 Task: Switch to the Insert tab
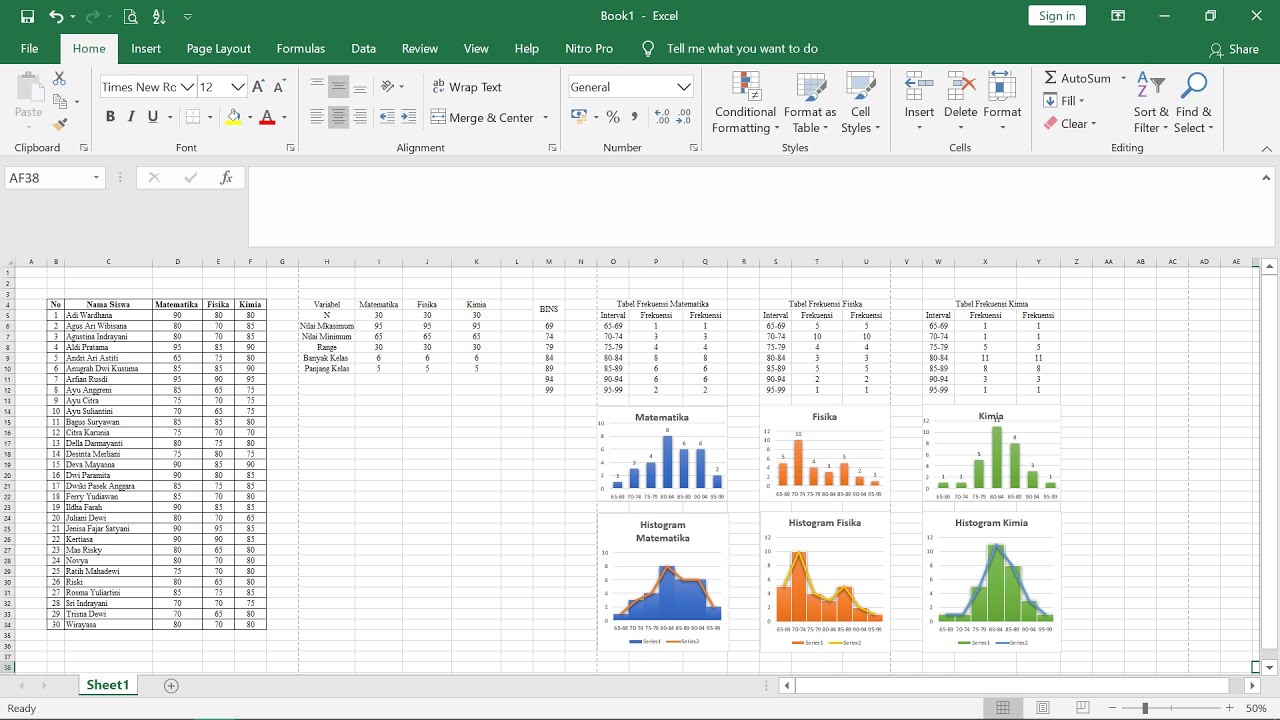146,48
